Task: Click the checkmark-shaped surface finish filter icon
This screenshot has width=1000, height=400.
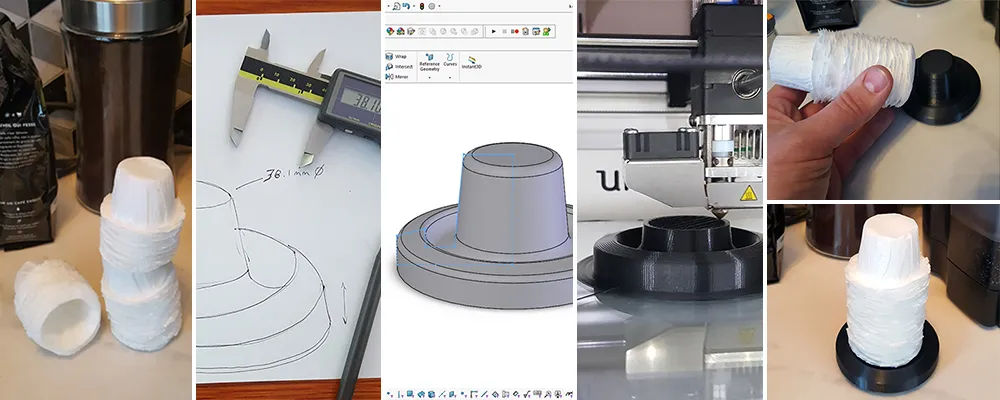Action: (527, 394)
